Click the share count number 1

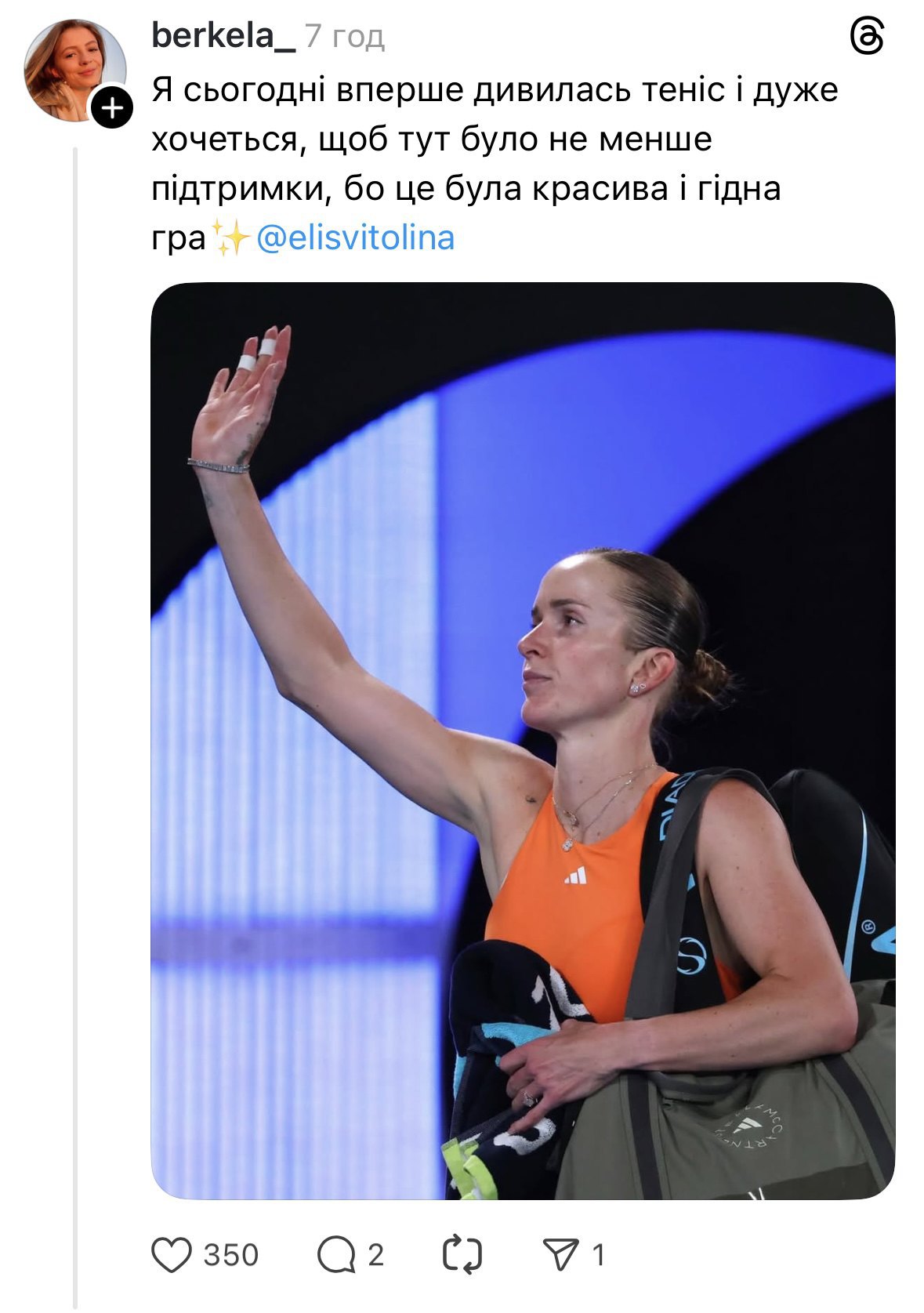point(599,1255)
